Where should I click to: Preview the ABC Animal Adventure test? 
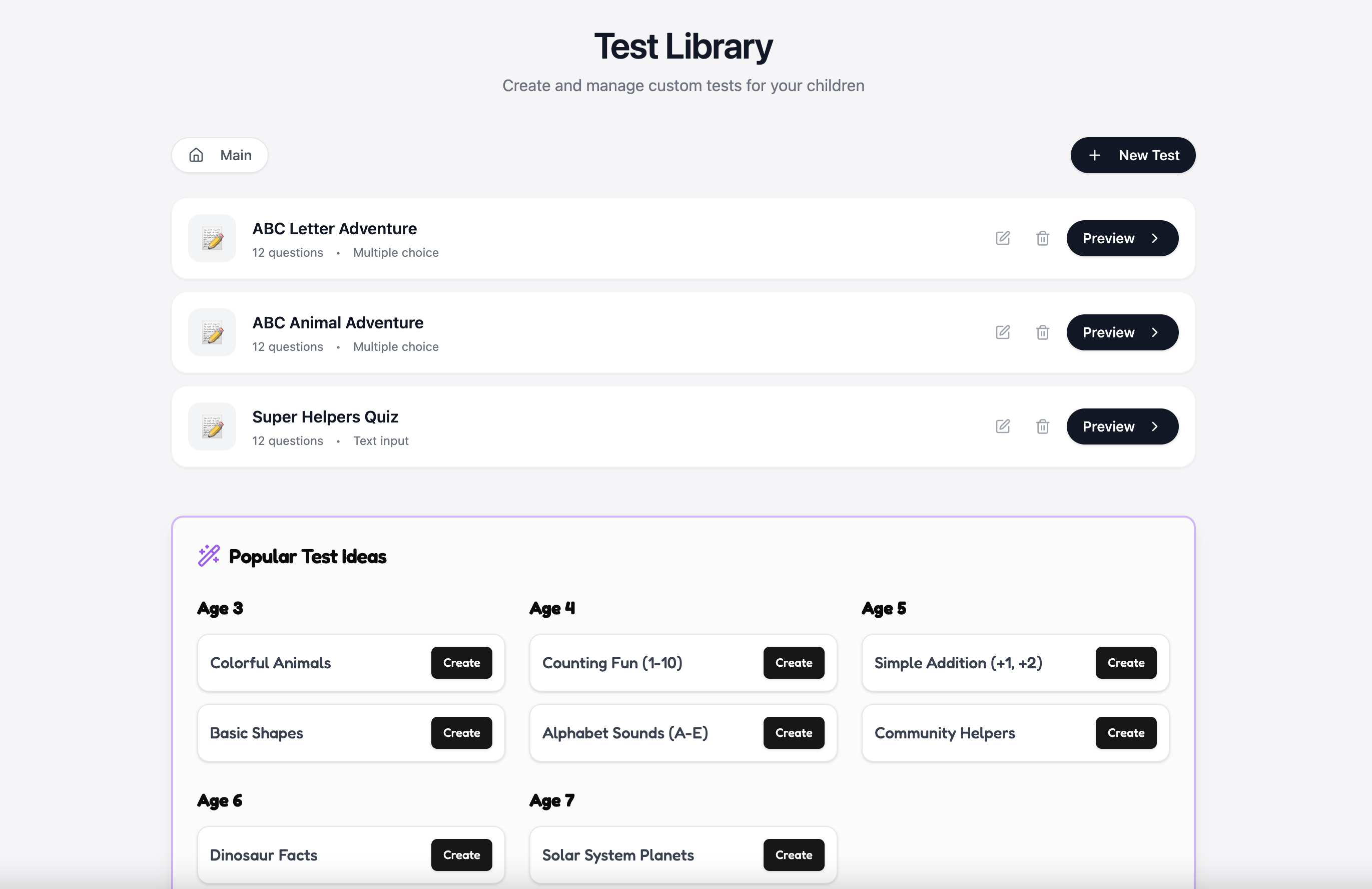(1122, 332)
